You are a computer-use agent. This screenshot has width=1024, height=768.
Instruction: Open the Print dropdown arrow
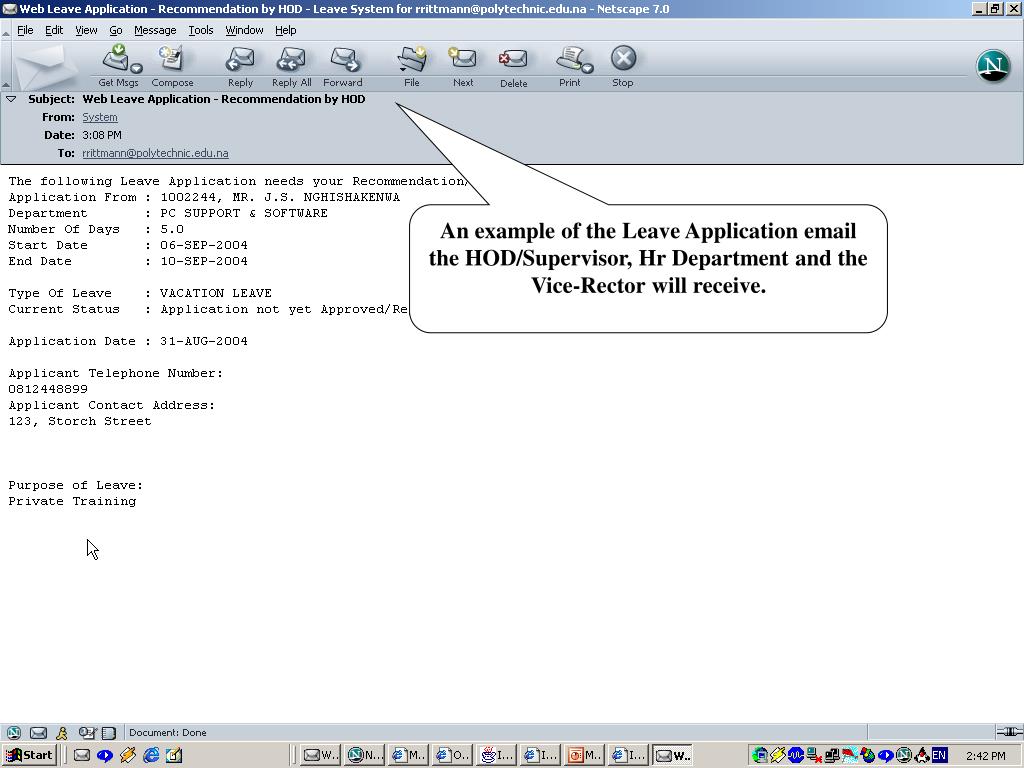point(588,68)
